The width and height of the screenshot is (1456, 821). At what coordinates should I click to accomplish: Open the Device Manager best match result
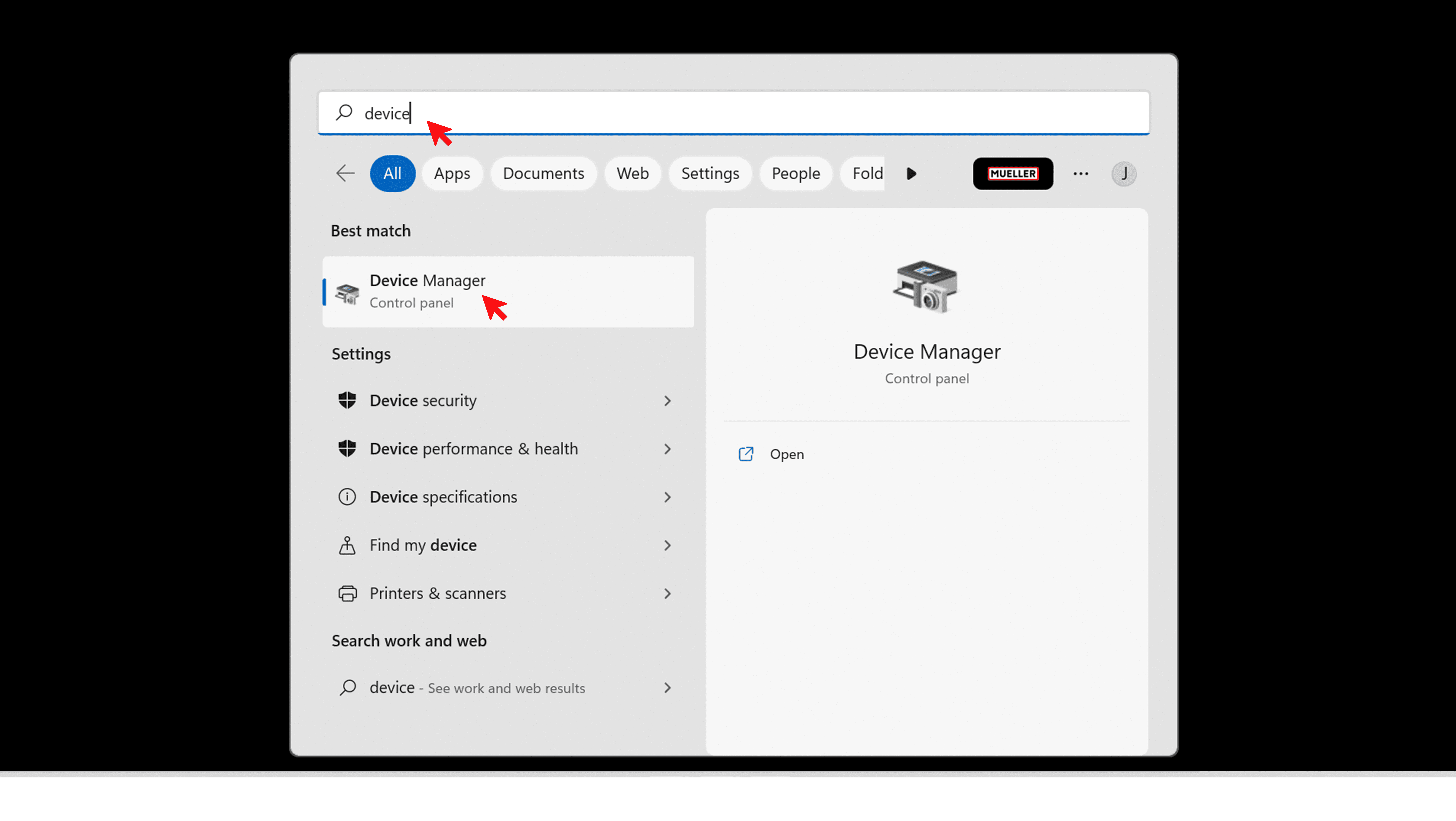pyautogui.click(x=508, y=291)
